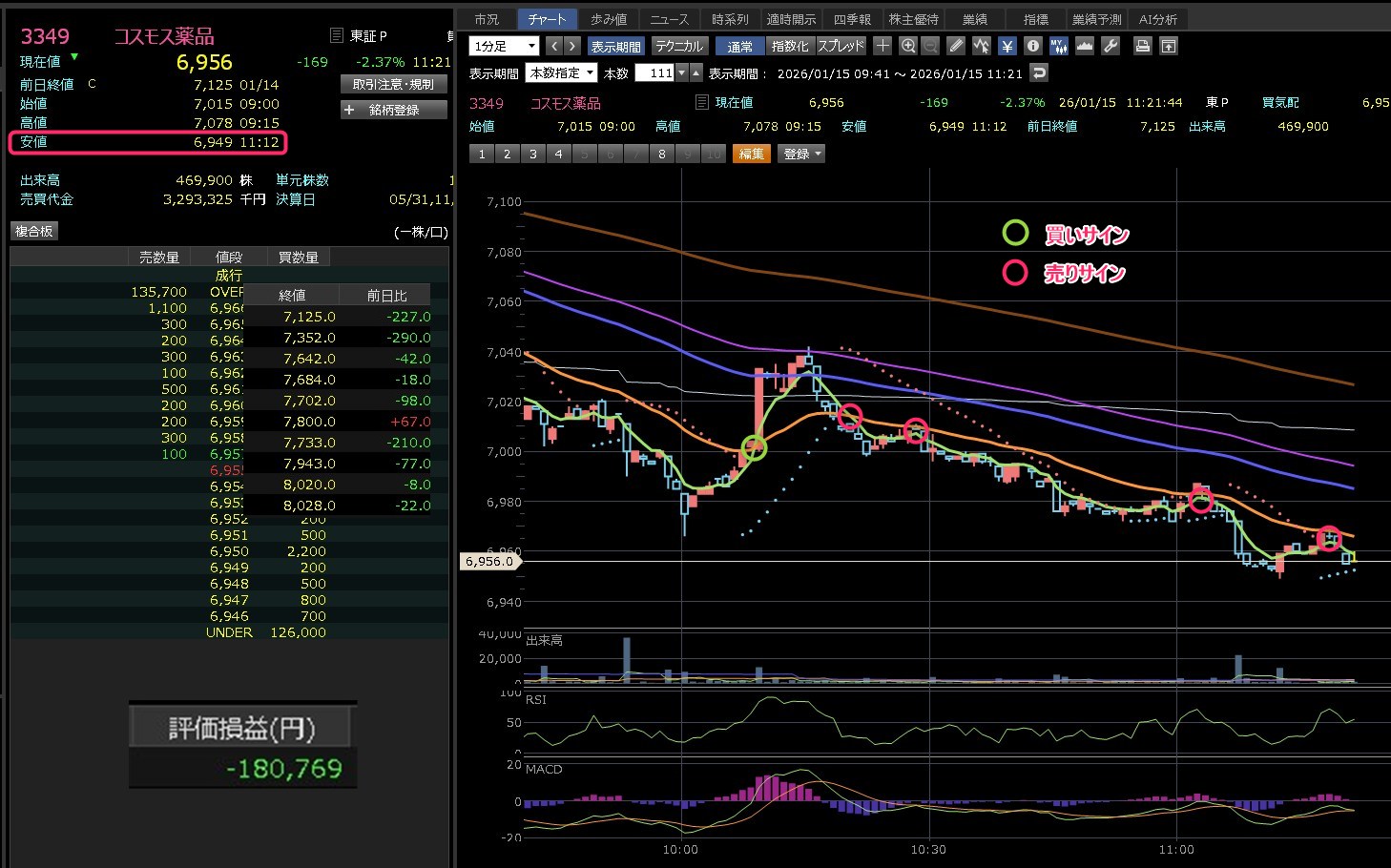Click the 本数 input field showing 111
Screen dimensions: 1391x868
coord(654,73)
